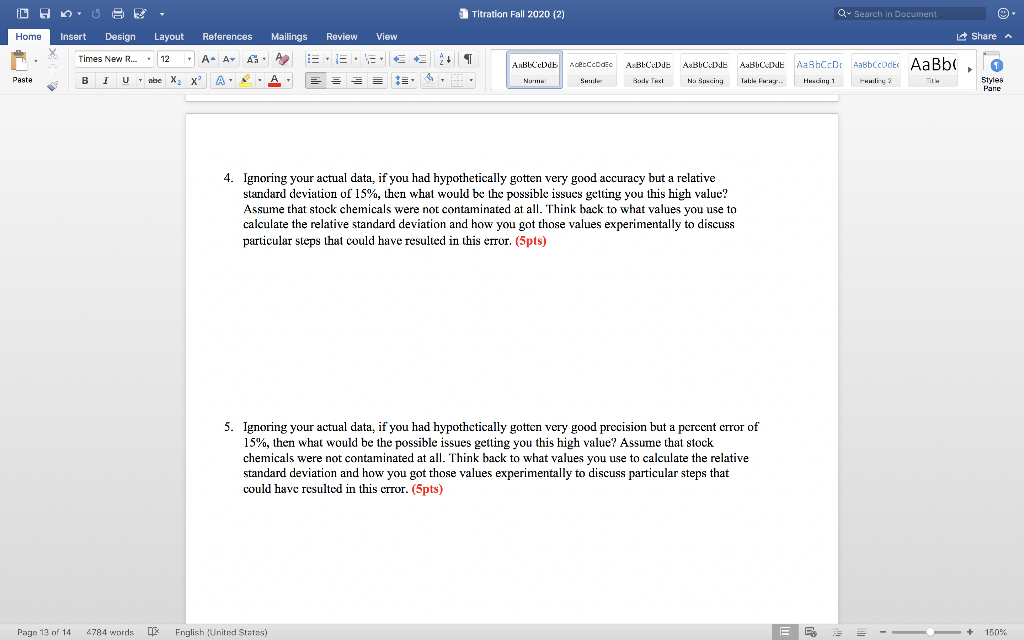Open the font color dropdown arrow
This screenshot has height=640, width=1024.
289,80
